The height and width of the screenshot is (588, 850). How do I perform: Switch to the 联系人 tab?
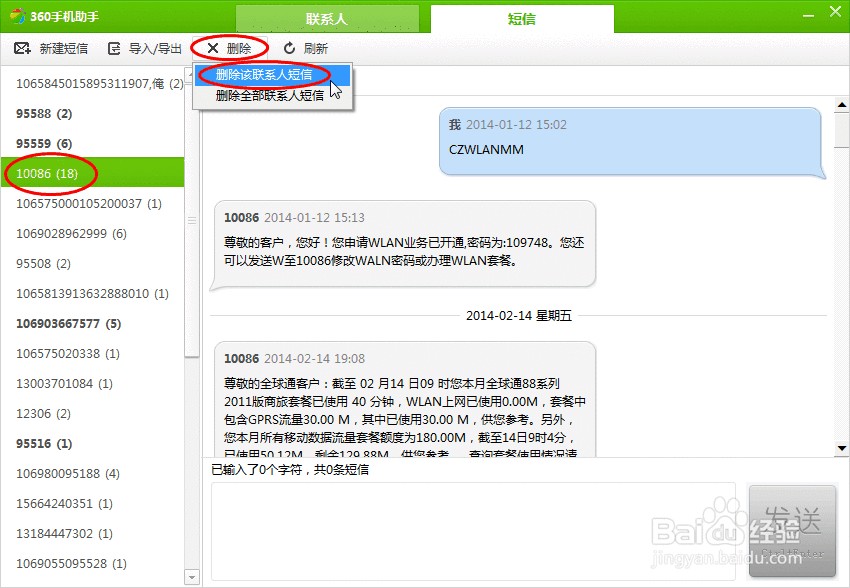coord(326,15)
